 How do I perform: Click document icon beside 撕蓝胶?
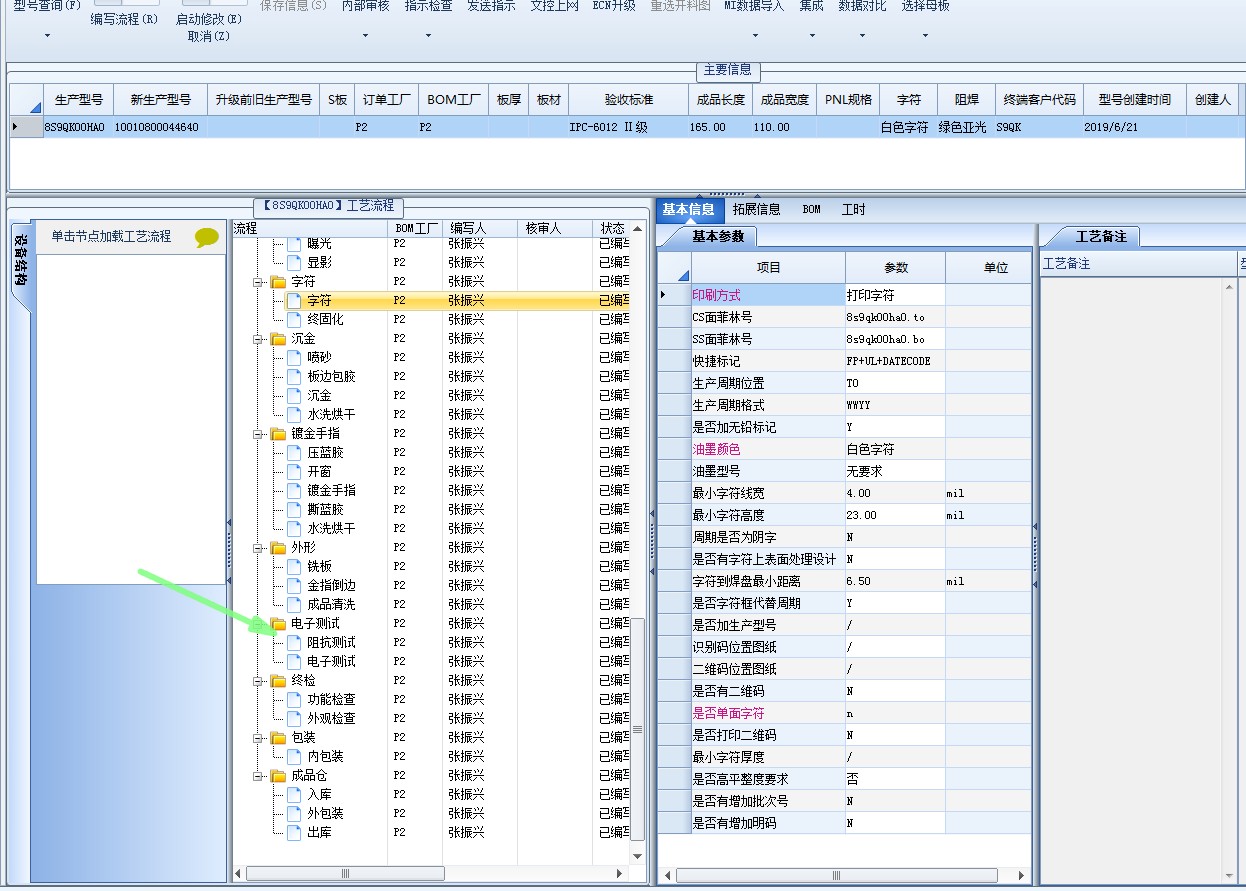pyautogui.click(x=294, y=509)
